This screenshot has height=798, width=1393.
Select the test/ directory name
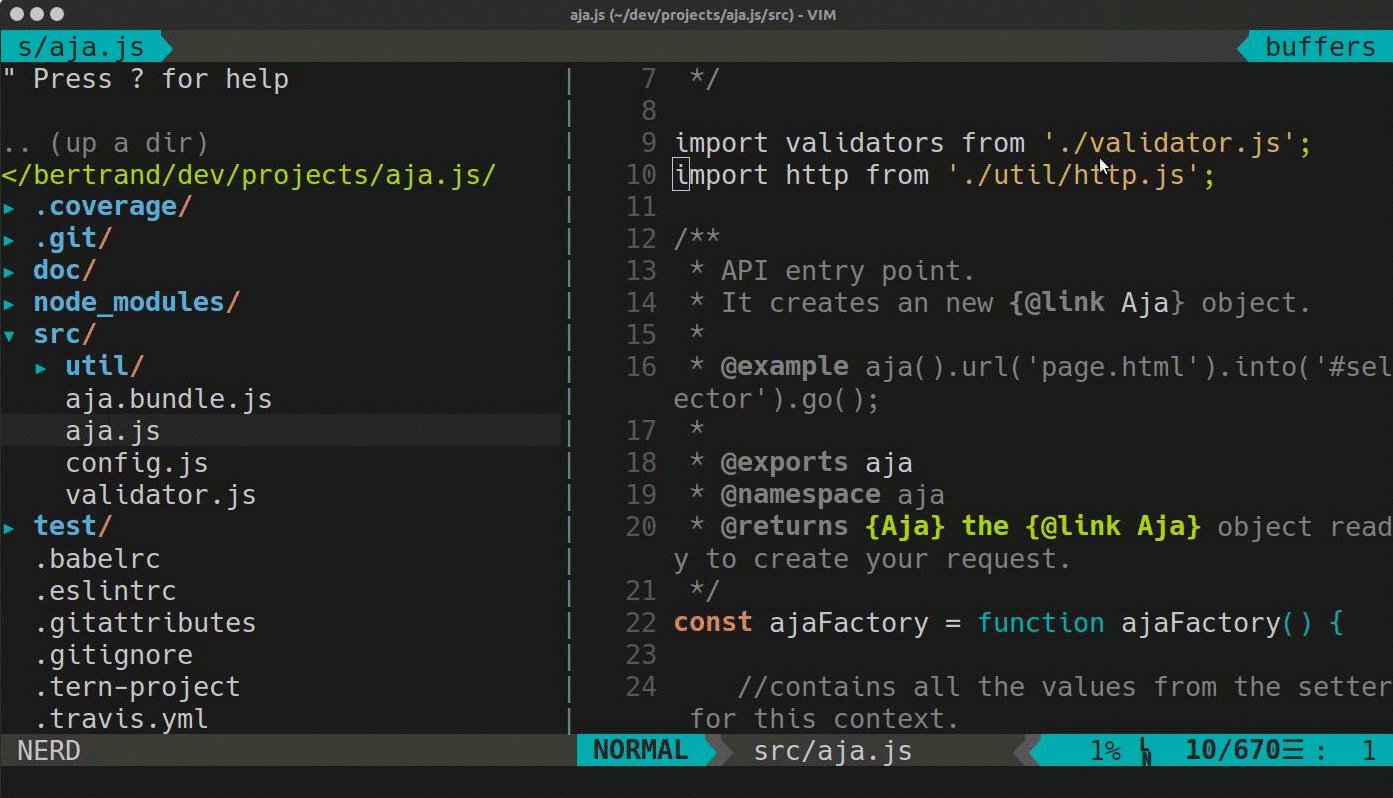pyautogui.click(x=73, y=527)
